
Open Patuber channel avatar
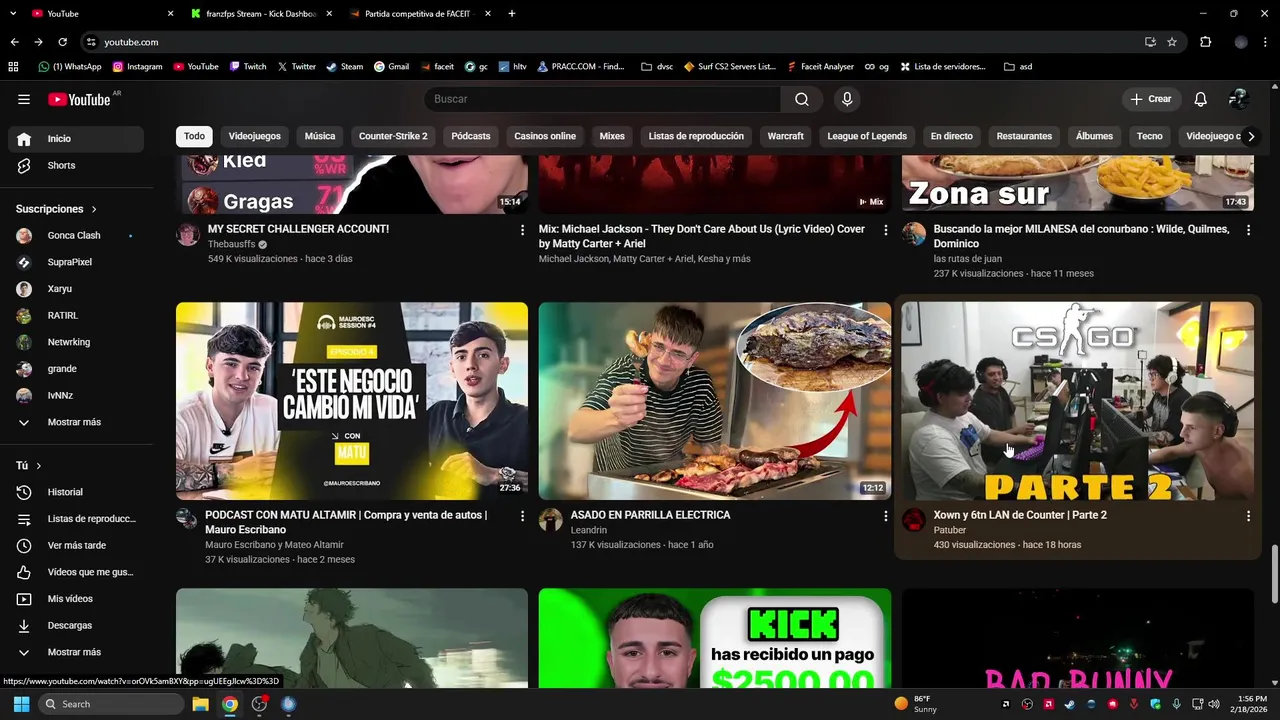click(x=914, y=520)
